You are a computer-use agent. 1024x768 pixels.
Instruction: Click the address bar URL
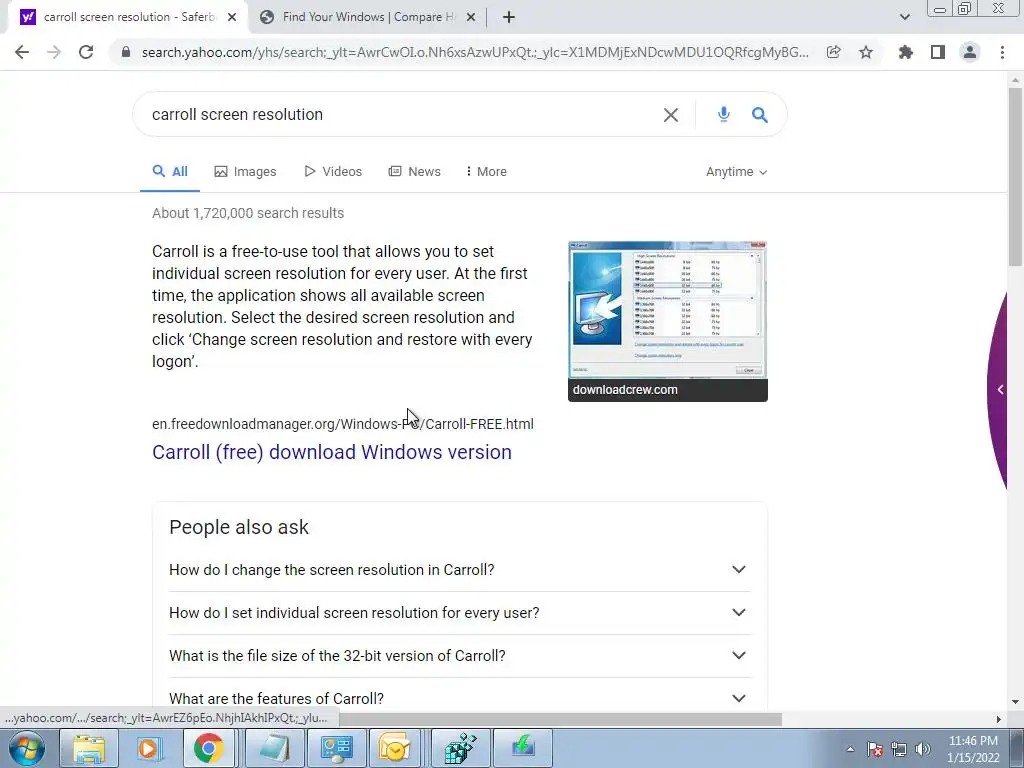tap(475, 52)
